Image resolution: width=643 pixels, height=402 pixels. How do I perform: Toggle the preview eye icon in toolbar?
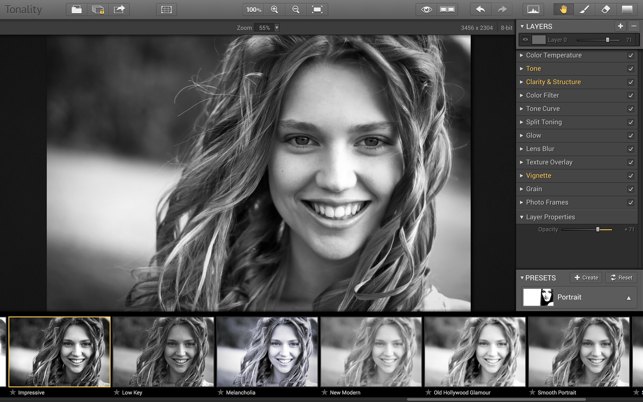coord(426,9)
